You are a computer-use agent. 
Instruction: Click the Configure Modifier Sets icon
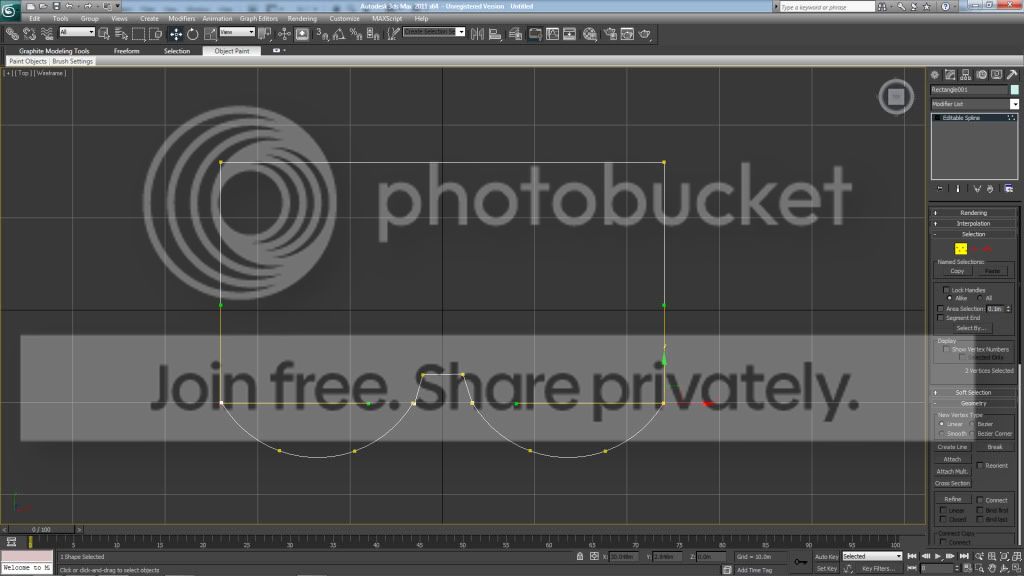click(x=1008, y=189)
